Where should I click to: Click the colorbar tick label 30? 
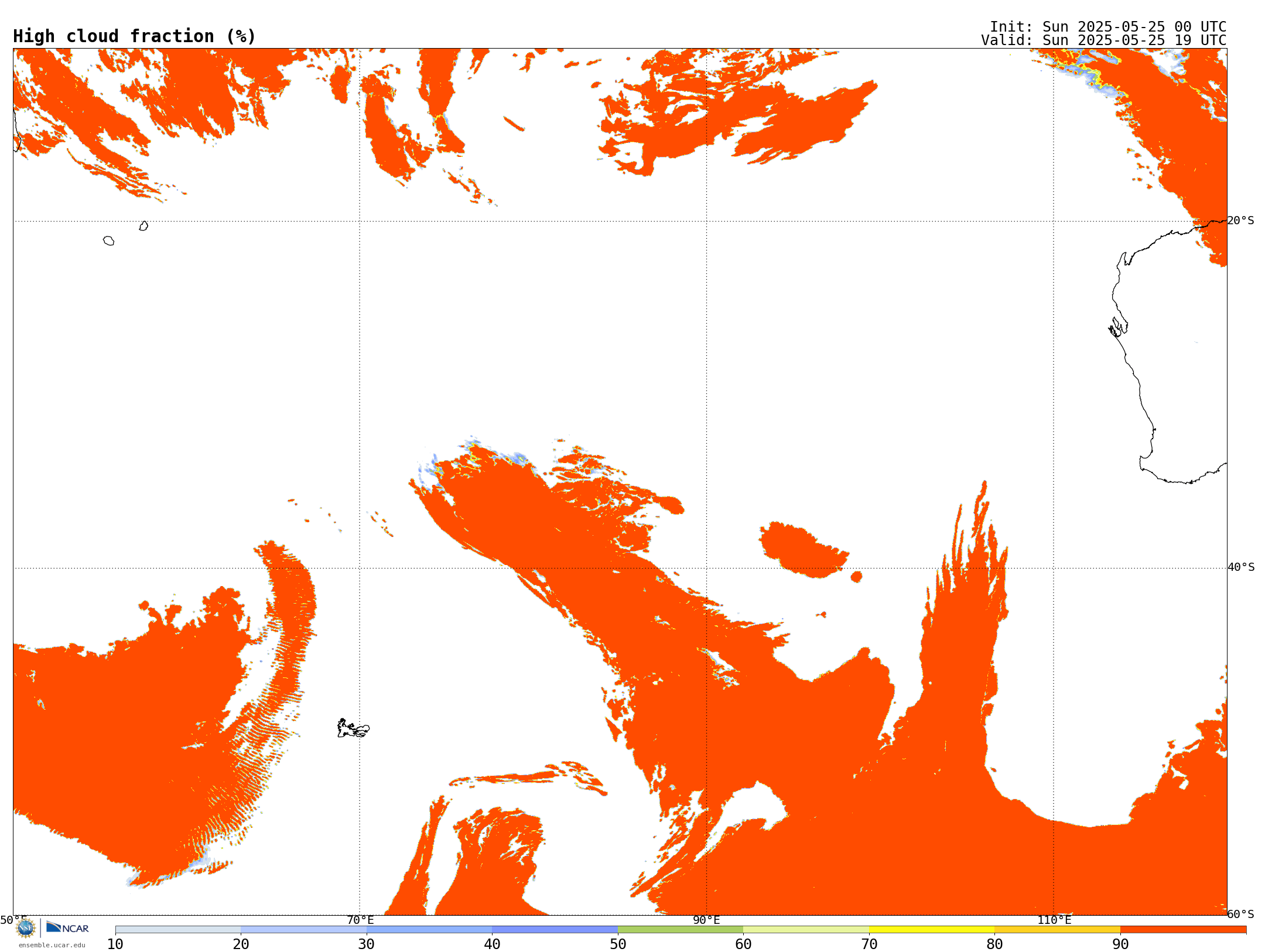(x=367, y=944)
